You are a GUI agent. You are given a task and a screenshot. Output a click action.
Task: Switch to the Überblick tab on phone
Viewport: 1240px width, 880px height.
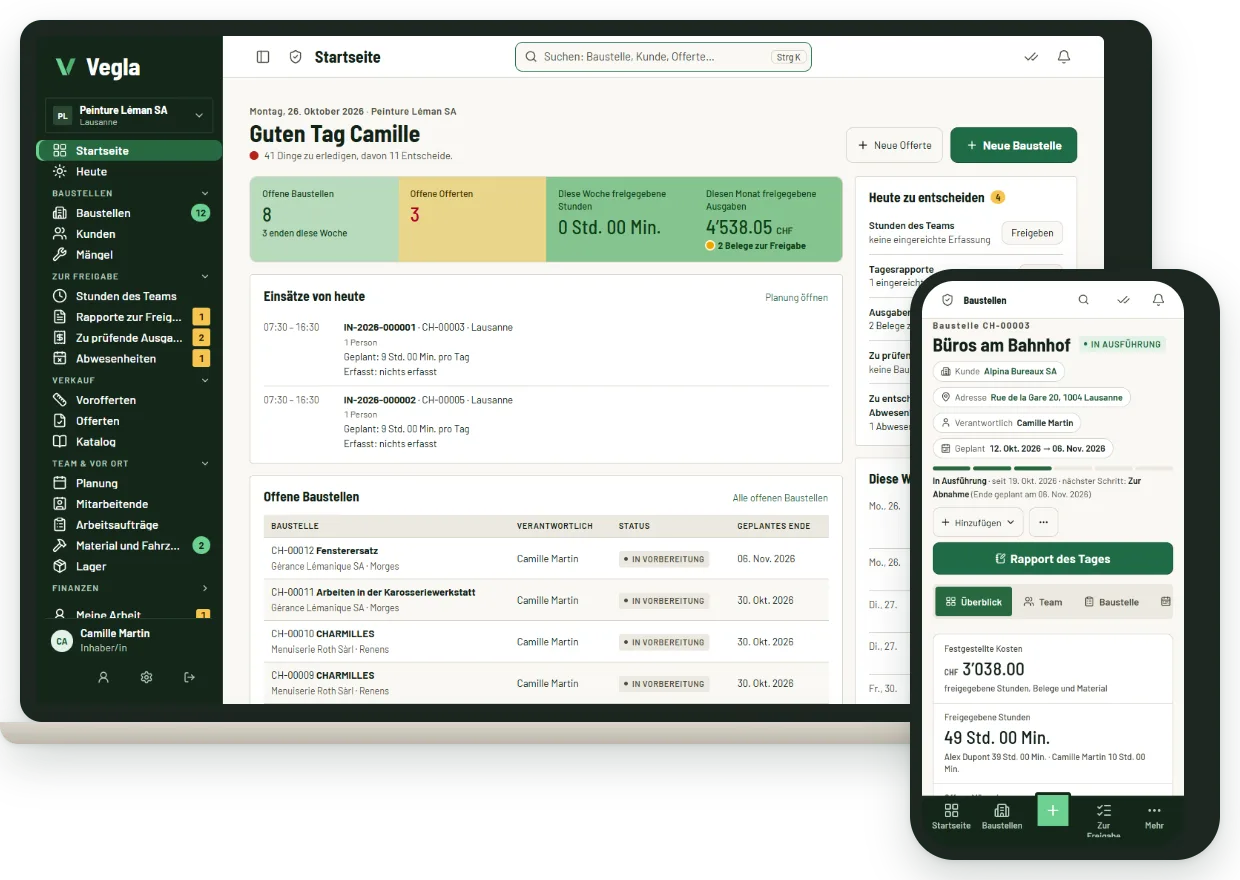pyautogui.click(x=974, y=602)
